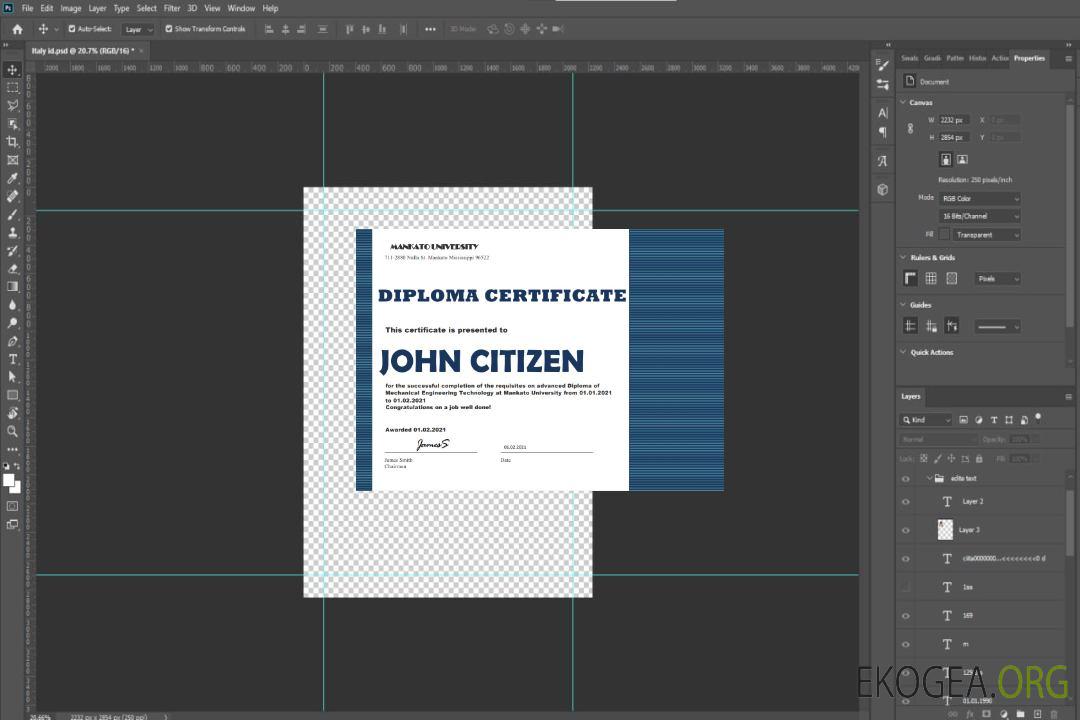Open the Image menu
This screenshot has width=1080, height=720.
70,8
